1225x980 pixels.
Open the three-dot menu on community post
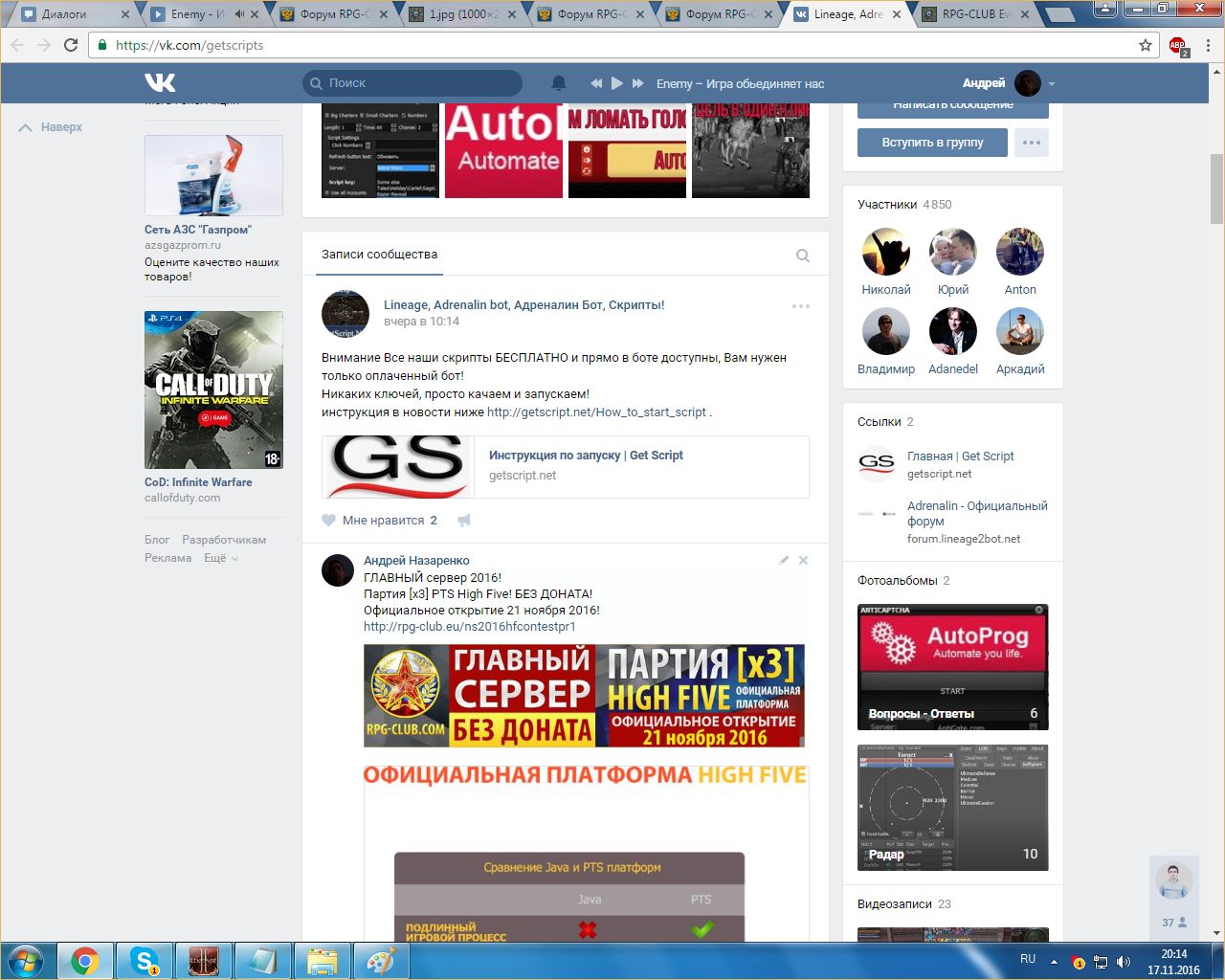(801, 306)
